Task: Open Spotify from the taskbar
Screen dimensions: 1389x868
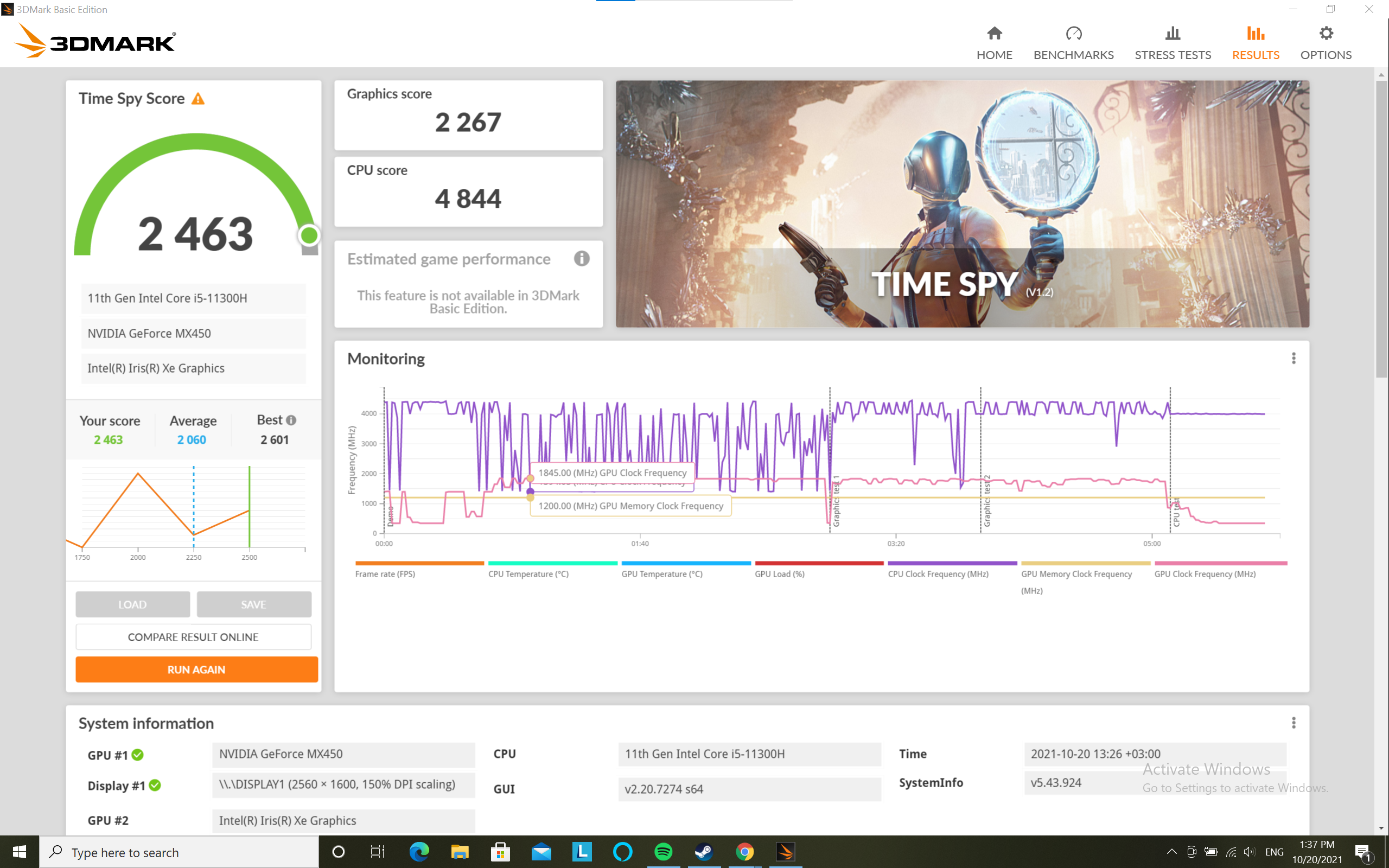Action: (x=663, y=851)
